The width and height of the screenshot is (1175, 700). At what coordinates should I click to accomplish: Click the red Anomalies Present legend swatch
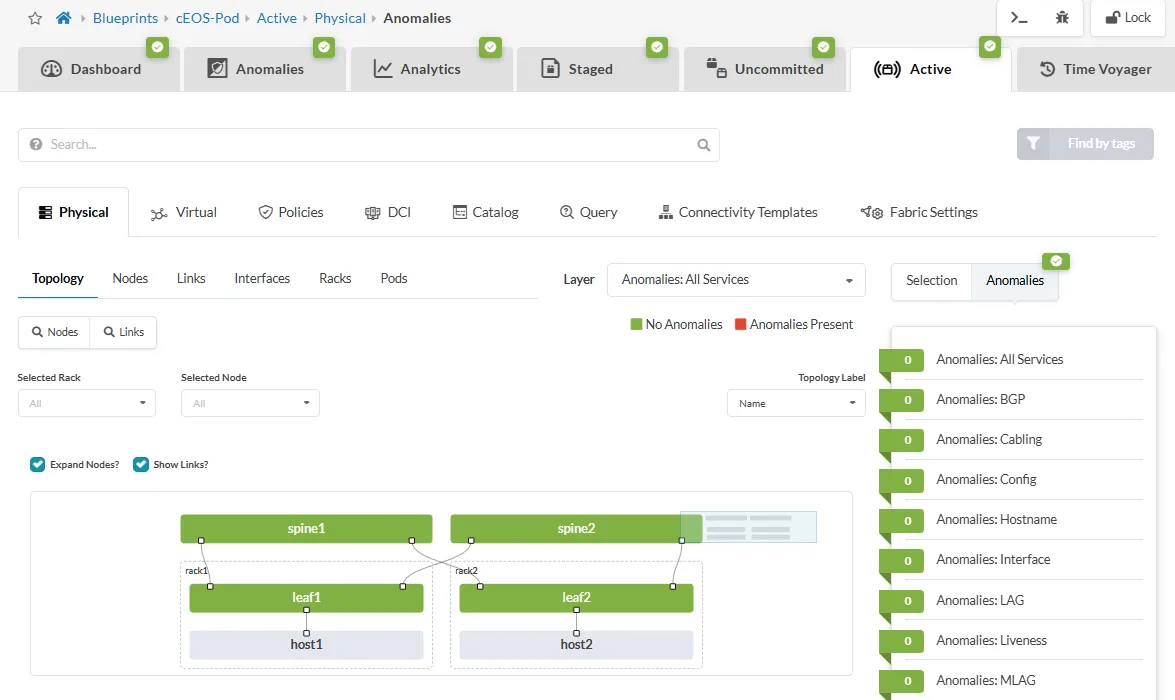(x=740, y=325)
